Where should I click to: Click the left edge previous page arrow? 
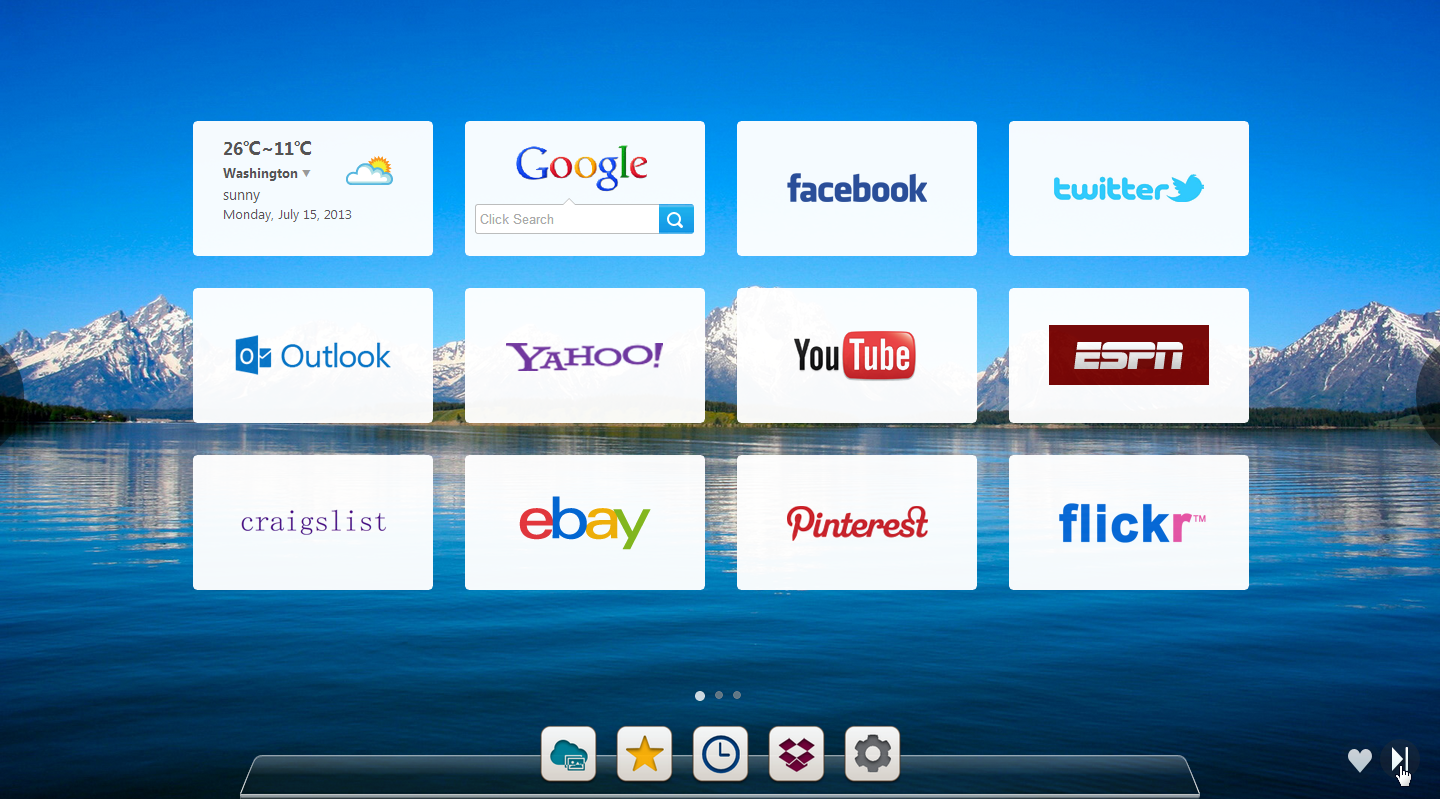(10, 395)
